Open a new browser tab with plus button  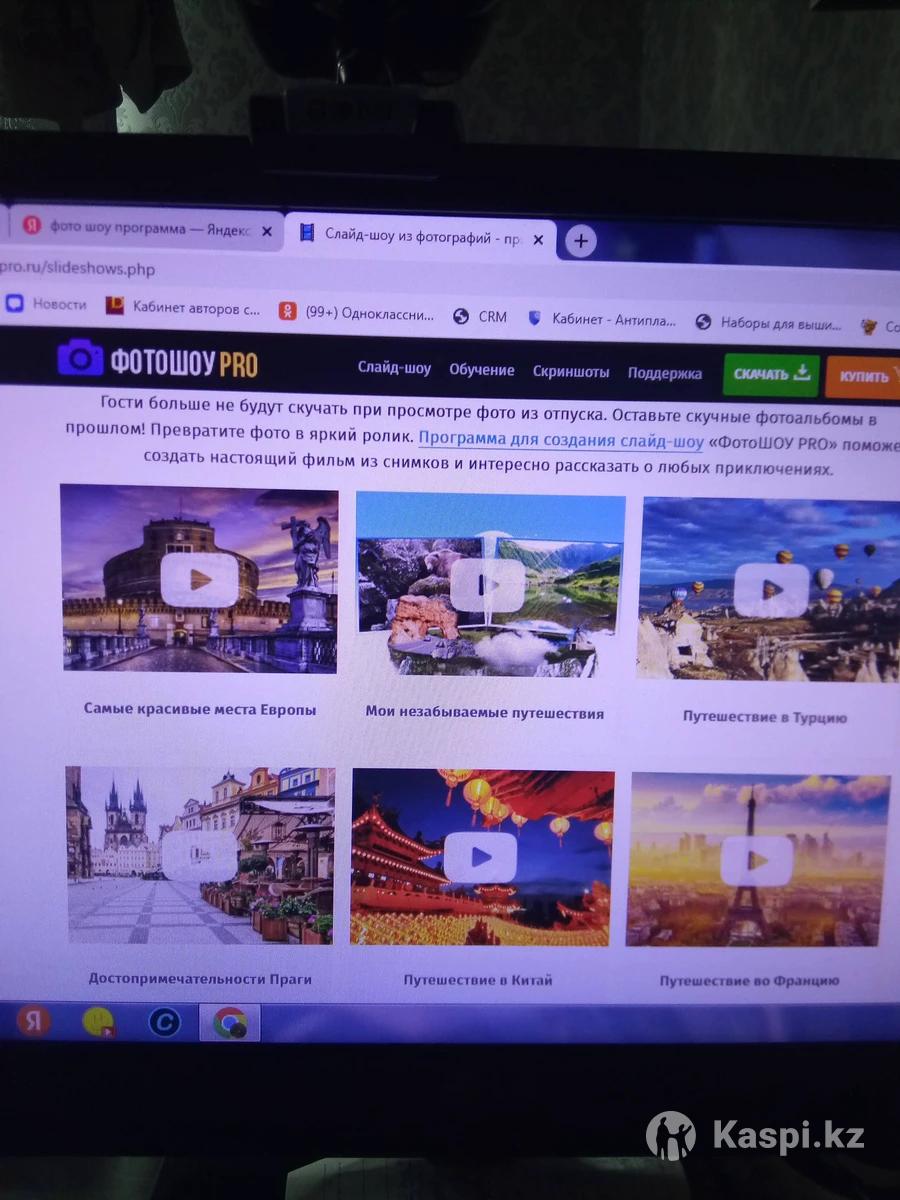coord(581,241)
